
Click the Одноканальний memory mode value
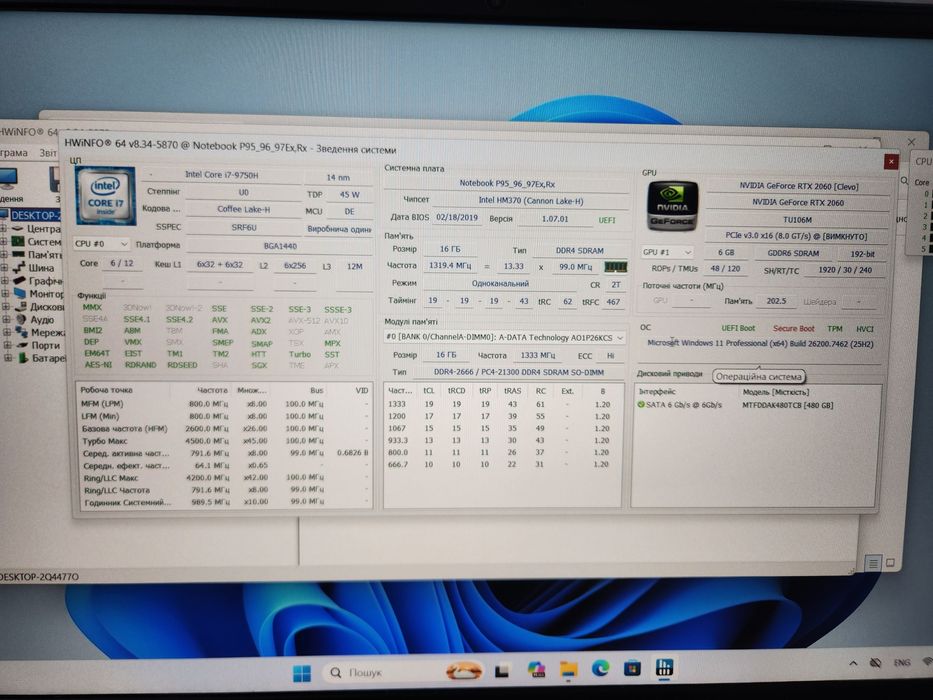point(500,284)
